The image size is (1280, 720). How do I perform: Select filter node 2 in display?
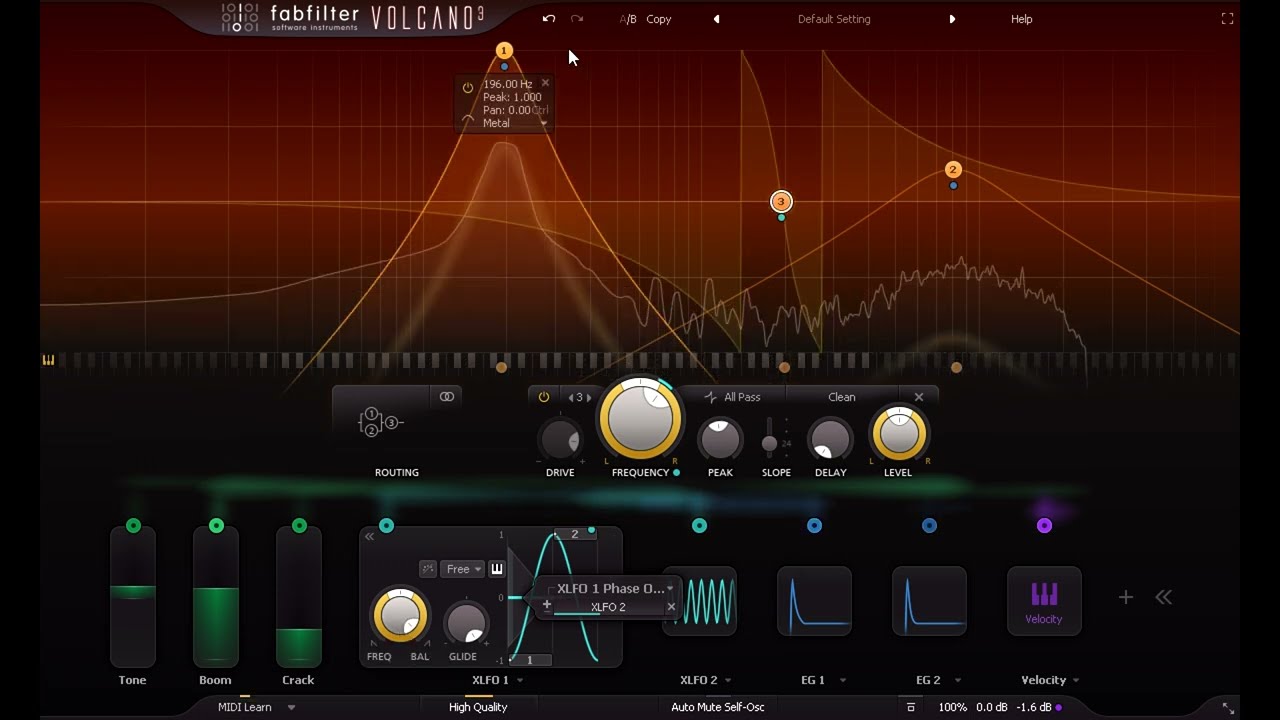pyautogui.click(x=953, y=170)
